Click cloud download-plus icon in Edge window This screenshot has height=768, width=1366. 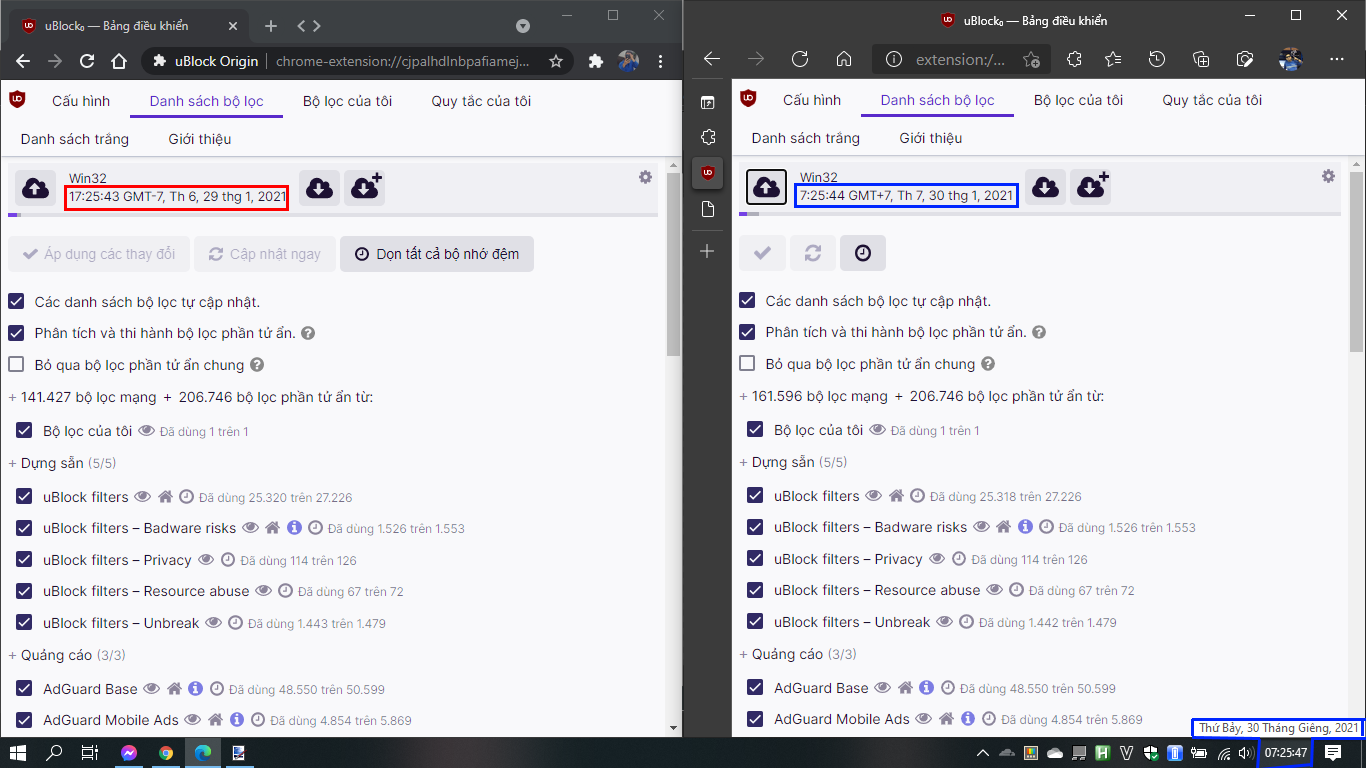(x=1090, y=187)
